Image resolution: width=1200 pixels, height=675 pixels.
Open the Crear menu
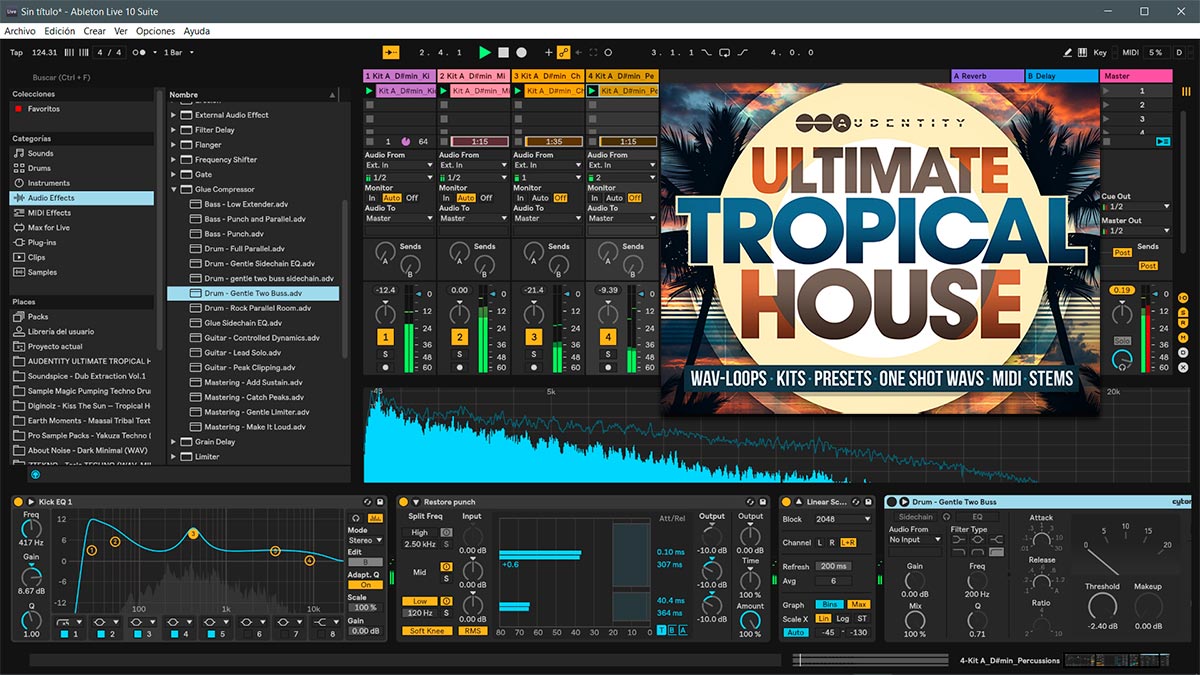click(94, 31)
